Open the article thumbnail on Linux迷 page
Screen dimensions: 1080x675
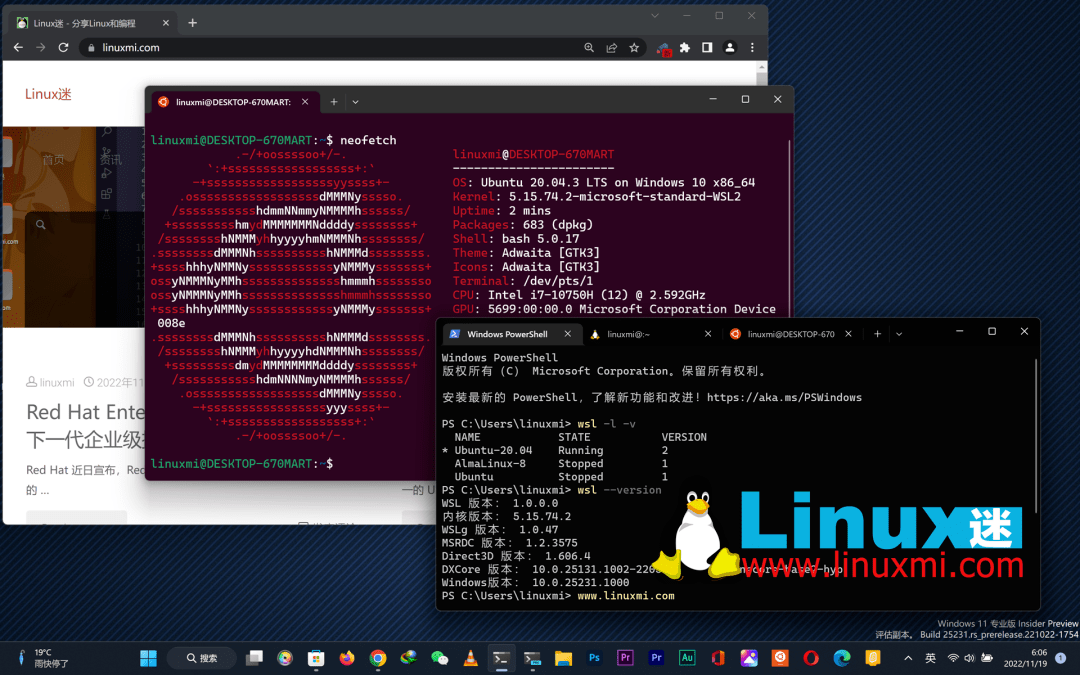point(73,227)
